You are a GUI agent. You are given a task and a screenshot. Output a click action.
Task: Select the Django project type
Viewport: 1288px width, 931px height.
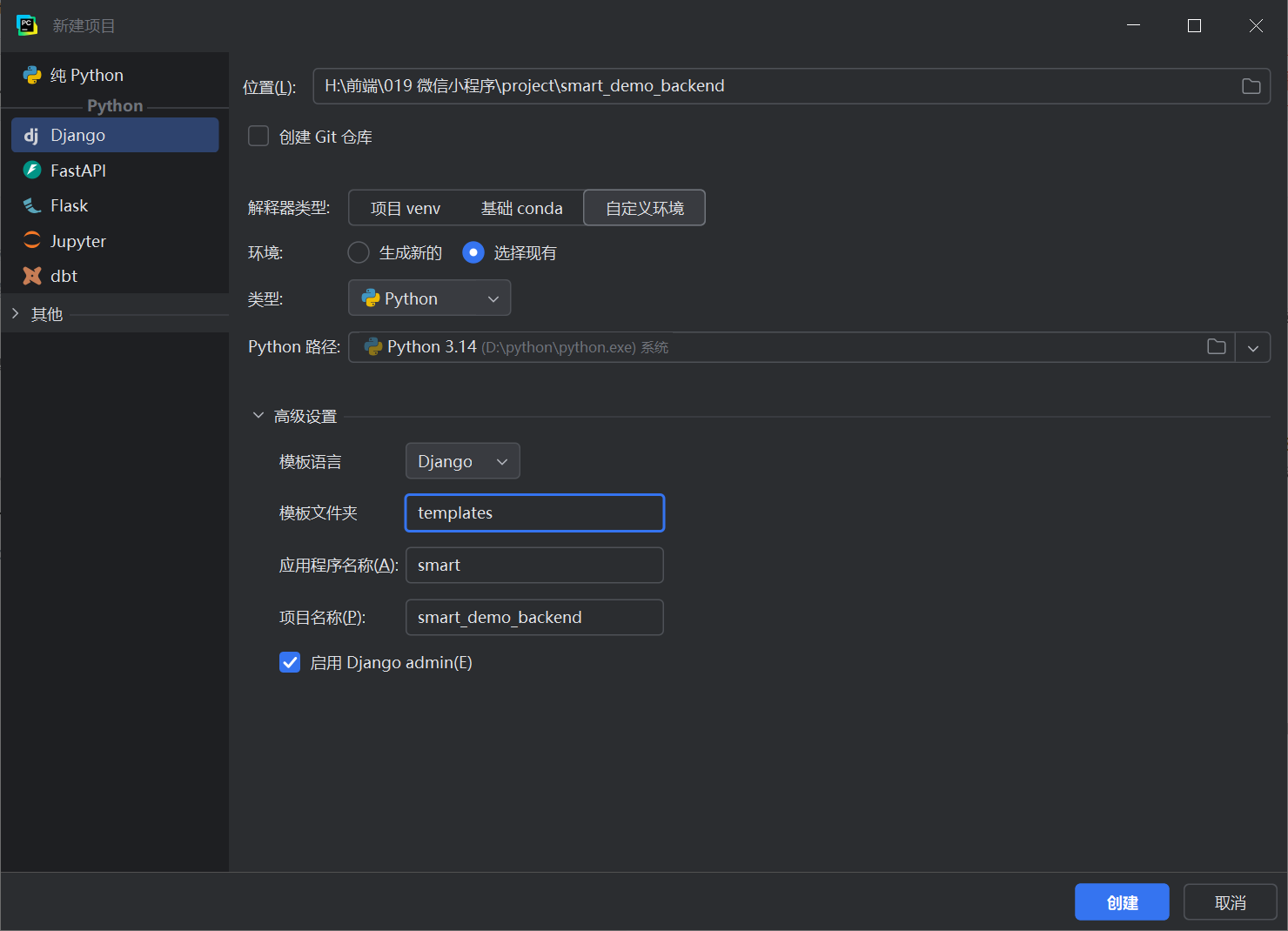(x=114, y=135)
